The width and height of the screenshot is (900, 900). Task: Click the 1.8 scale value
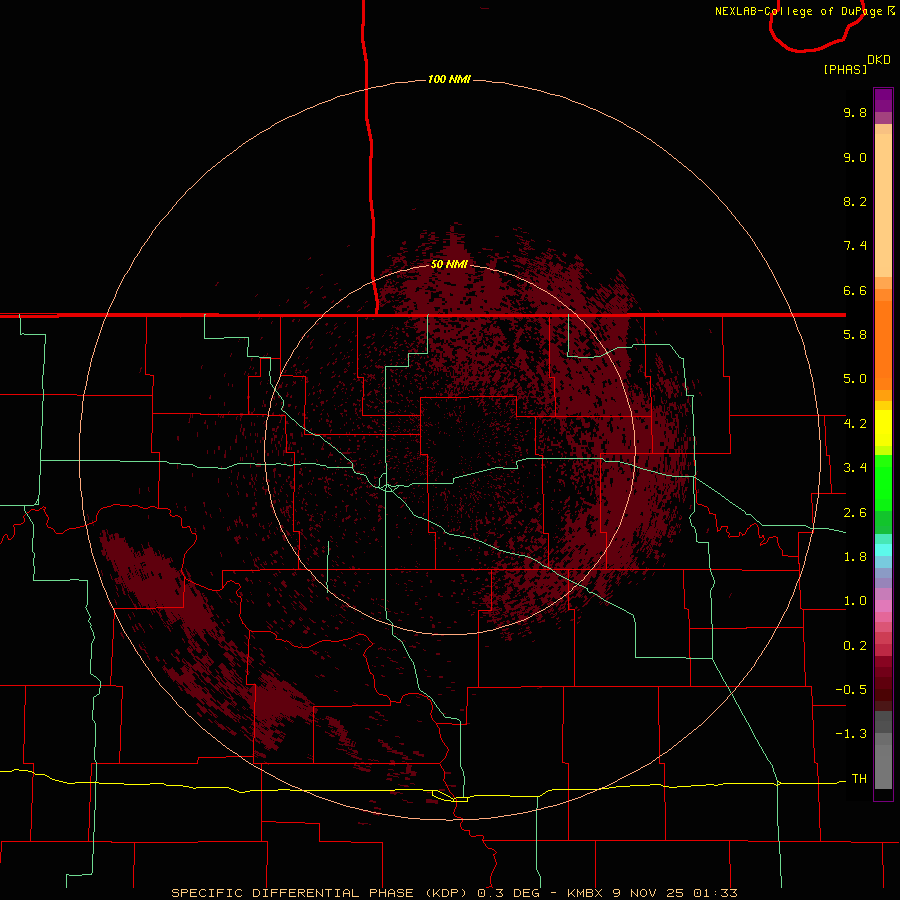coord(855,557)
